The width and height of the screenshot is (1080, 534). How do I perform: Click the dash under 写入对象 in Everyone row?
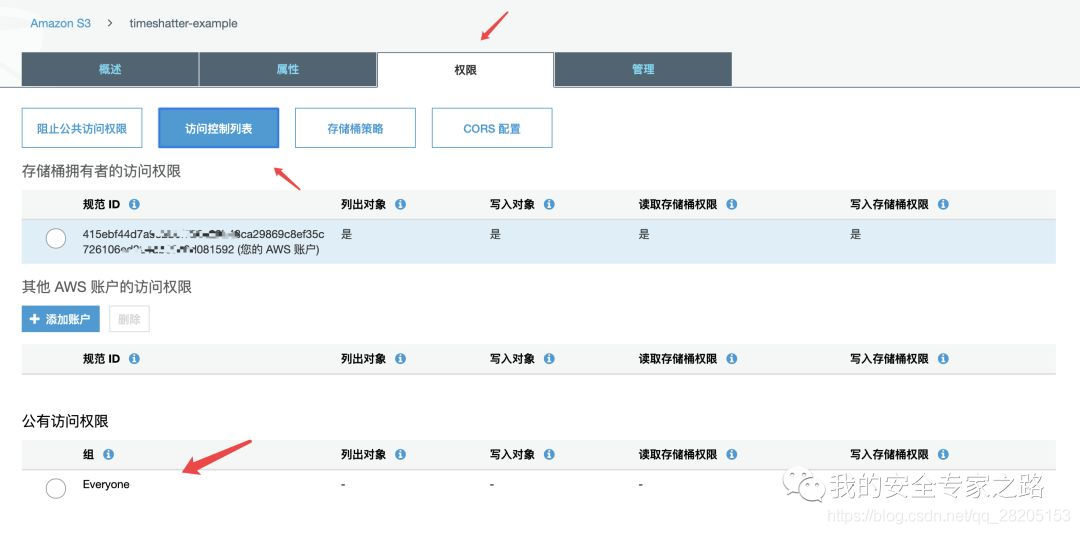click(492, 485)
